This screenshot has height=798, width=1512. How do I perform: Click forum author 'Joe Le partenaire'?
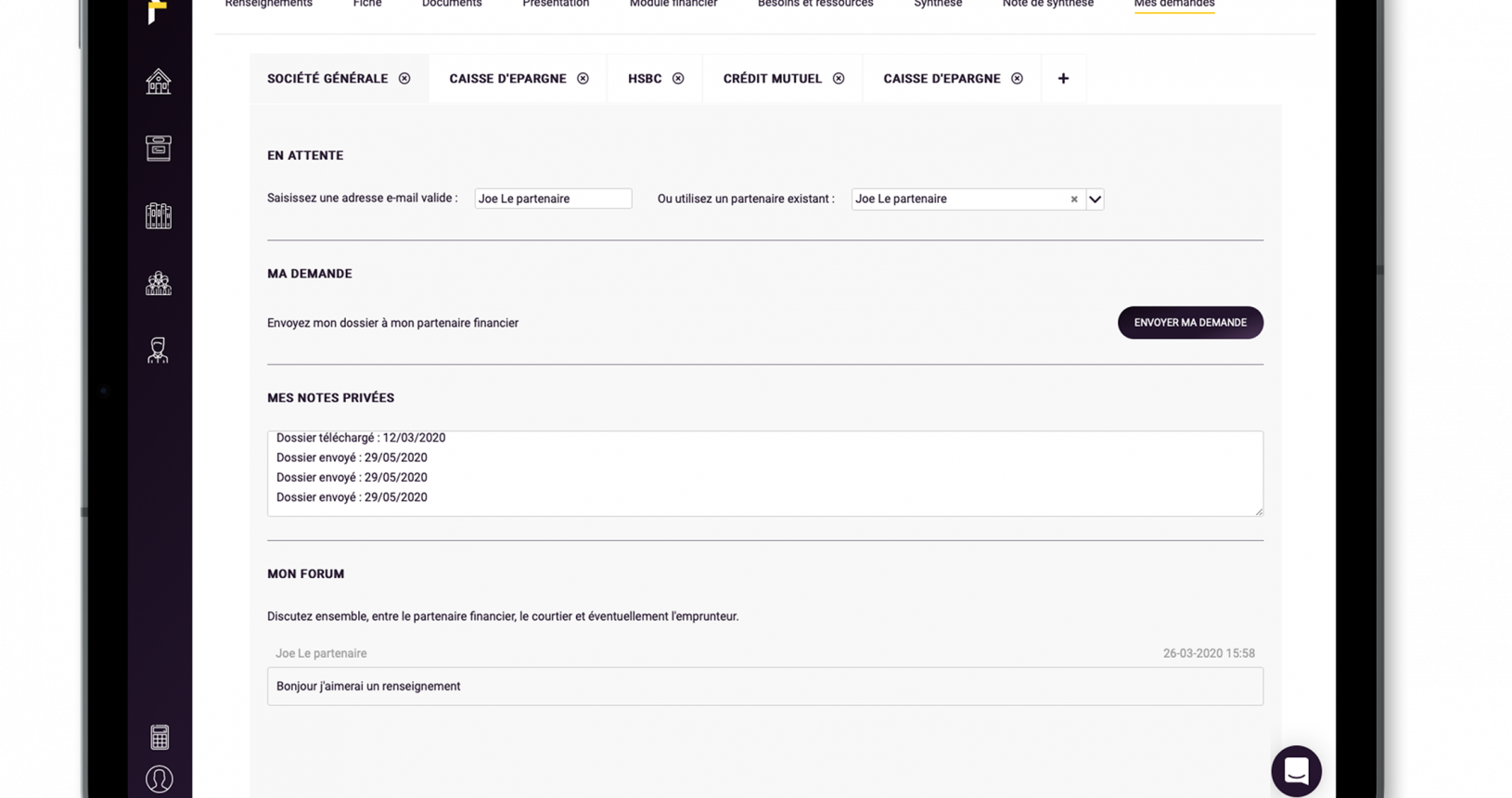(321, 653)
